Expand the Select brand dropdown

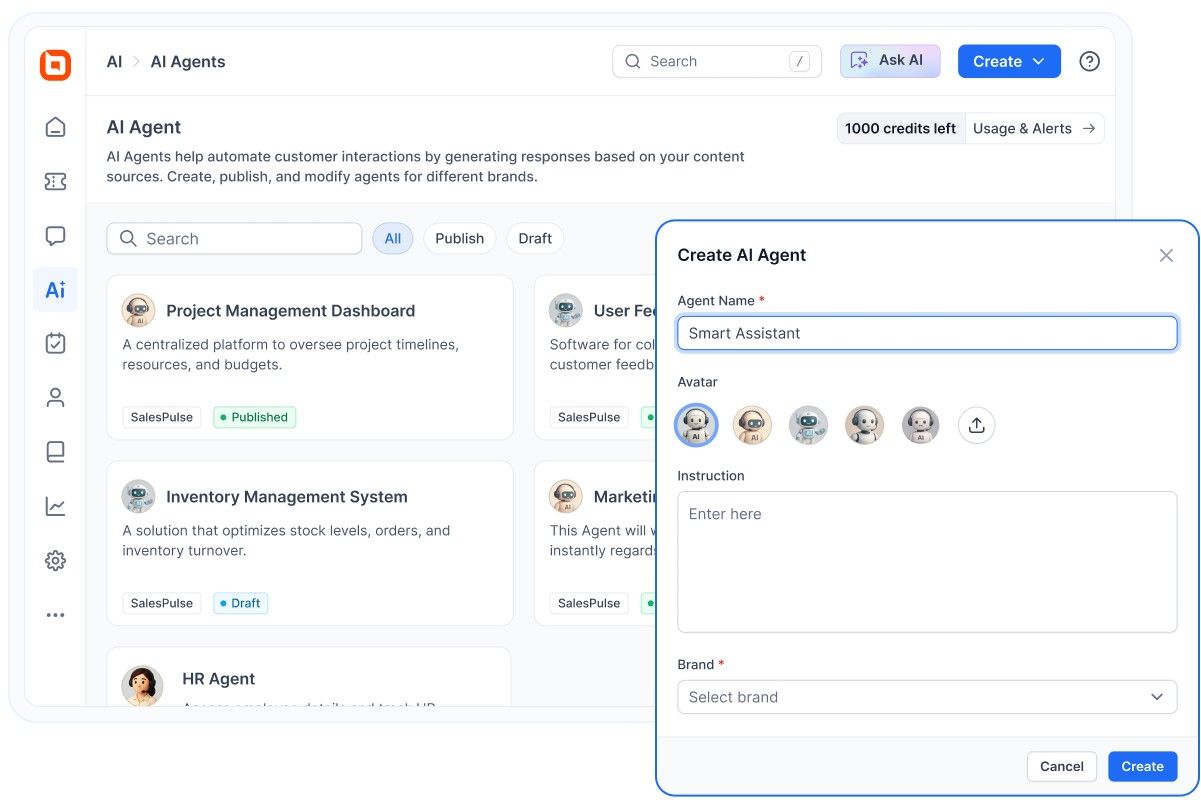pos(926,697)
